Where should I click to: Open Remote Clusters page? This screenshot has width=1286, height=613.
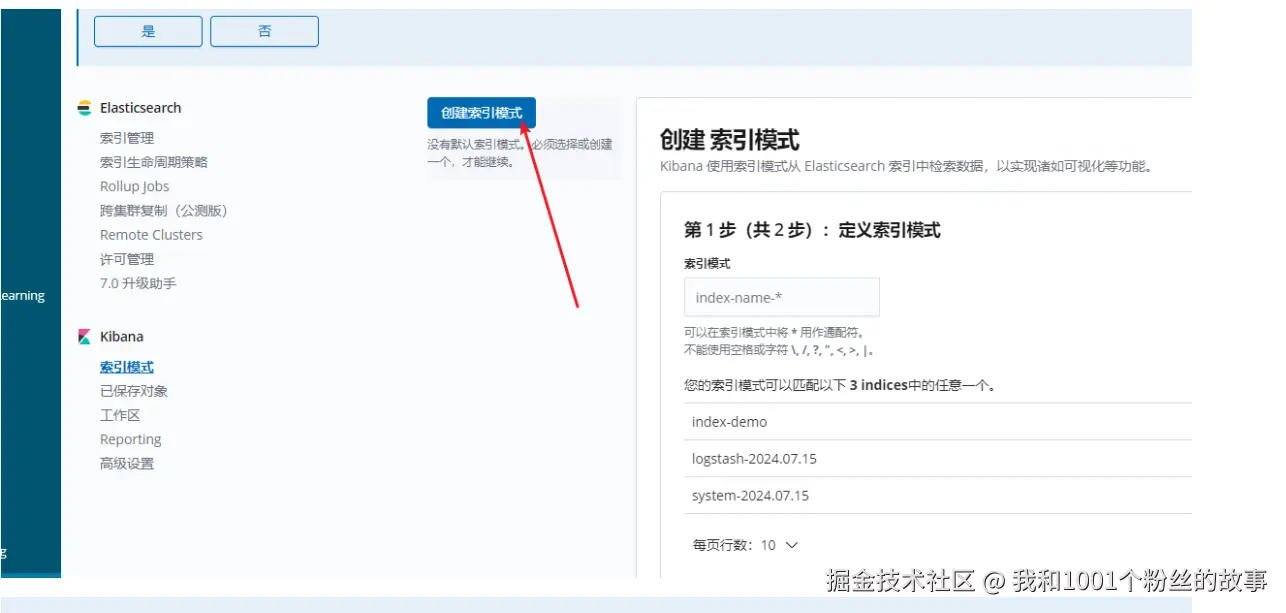pyautogui.click(x=151, y=235)
